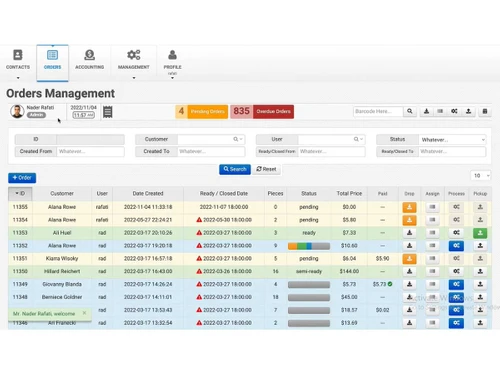The width and height of the screenshot is (500, 375).
Task: Click the gray status bar of order 11348
Action: [x=309, y=297]
